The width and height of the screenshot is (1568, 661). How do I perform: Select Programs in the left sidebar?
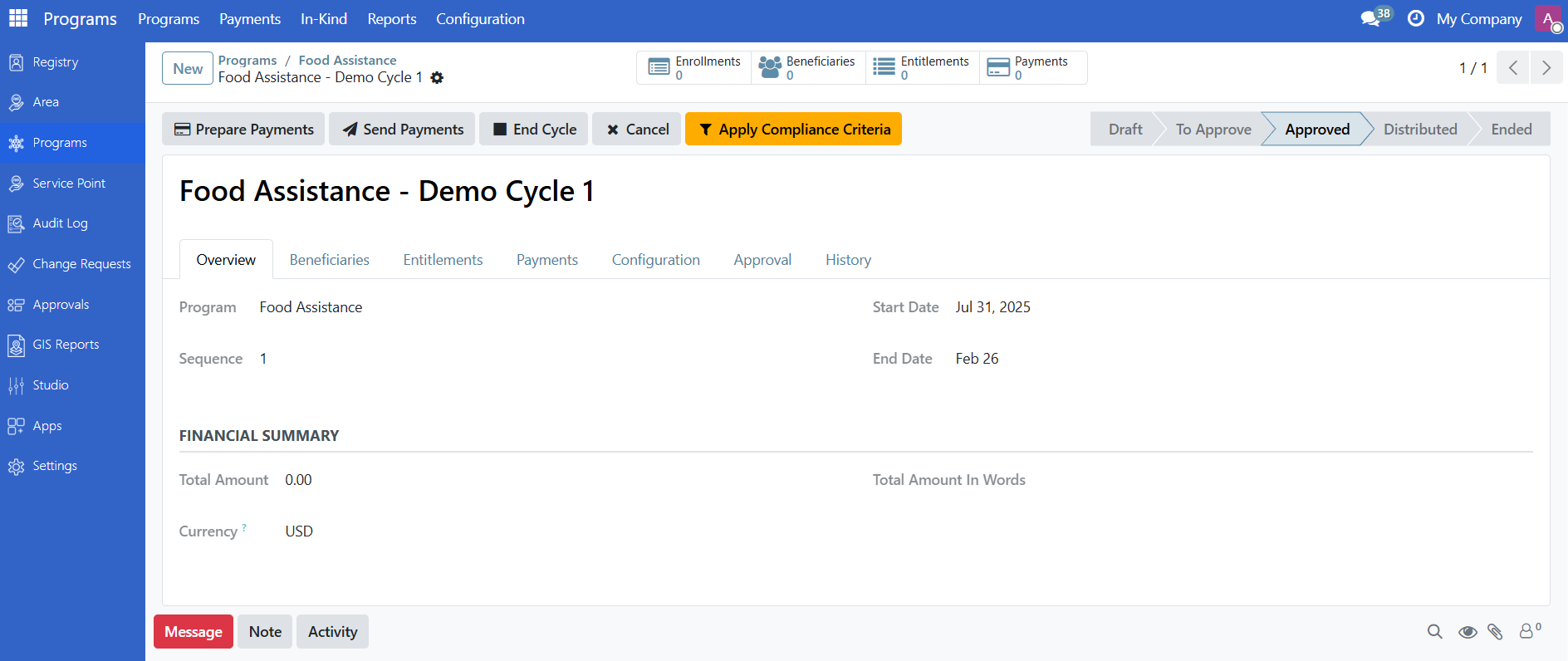click(x=72, y=143)
